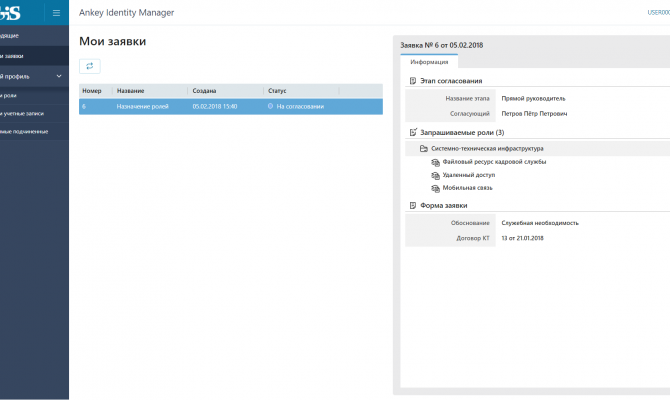The width and height of the screenshot is (670, 400).
Task: Click the status circle icon in request row
Action: tap(270, 106)
